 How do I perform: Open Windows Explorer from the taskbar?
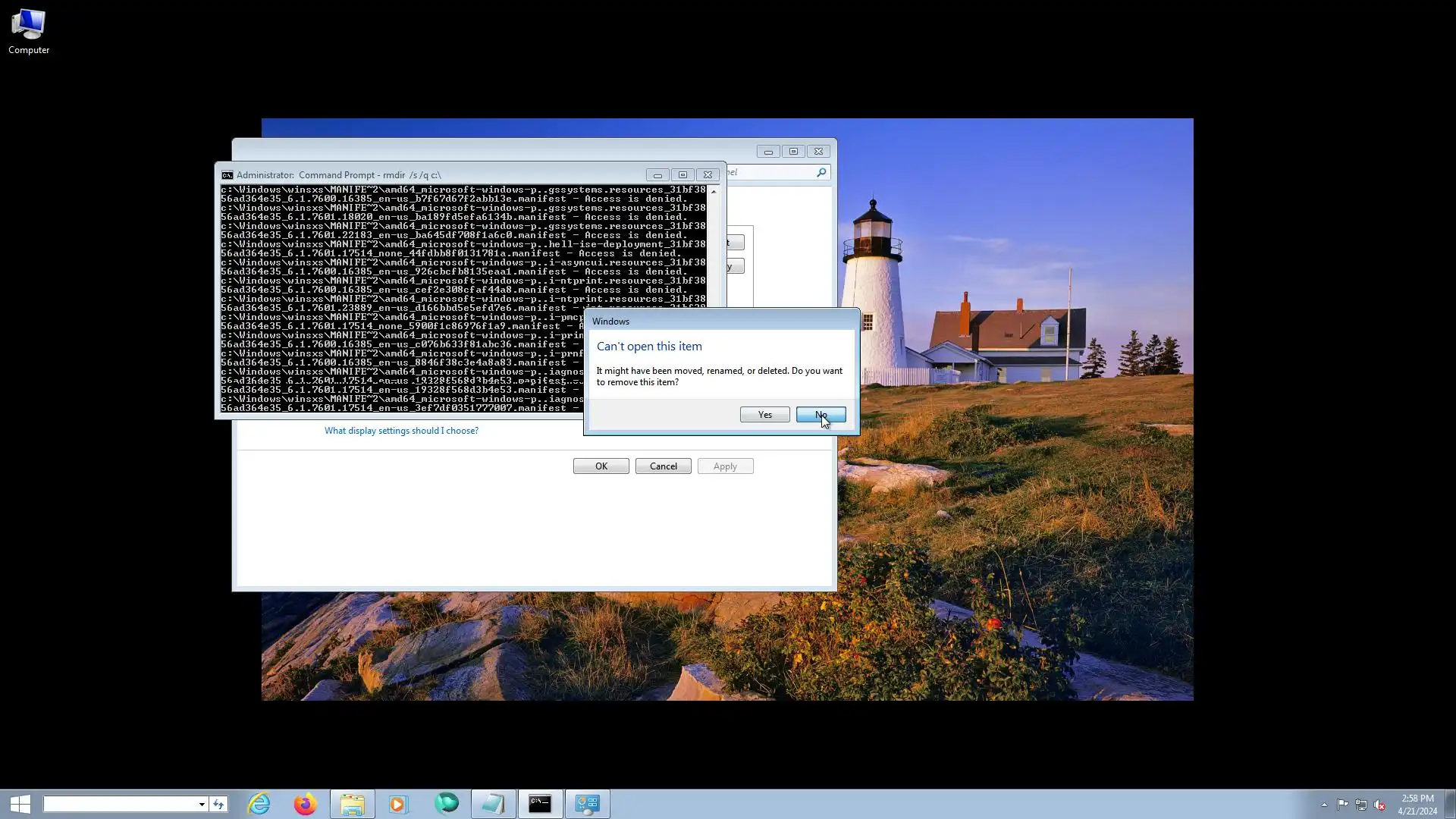[x=352, y=804]
